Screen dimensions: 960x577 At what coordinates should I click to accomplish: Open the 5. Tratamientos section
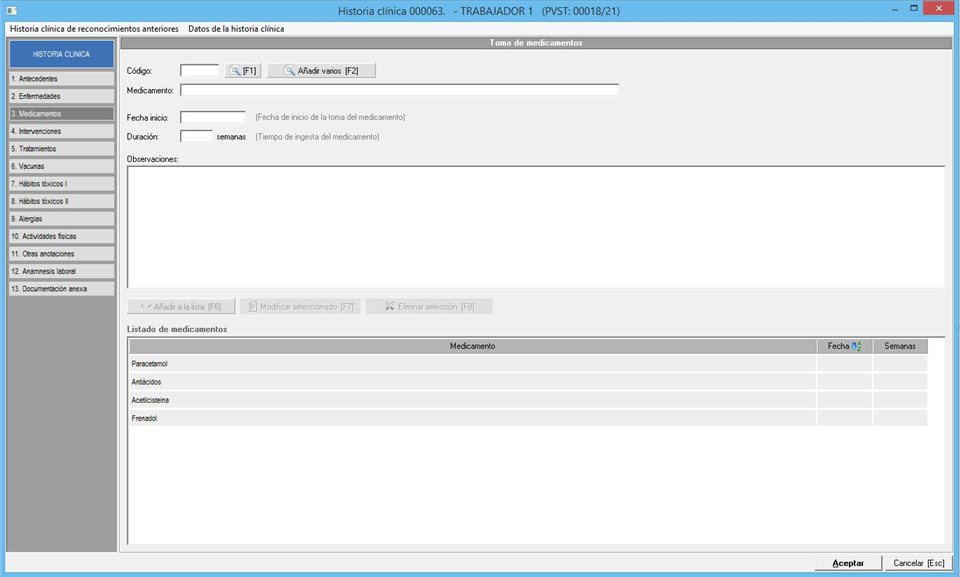61,148
